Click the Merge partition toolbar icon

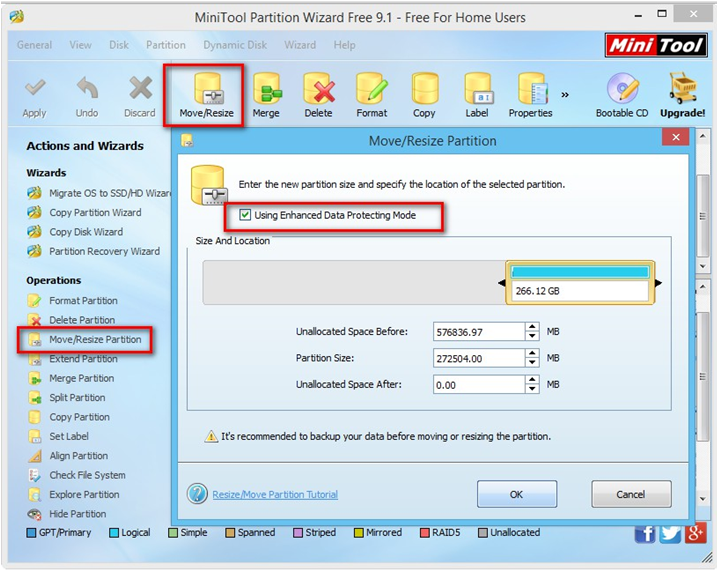click(267, 89)
